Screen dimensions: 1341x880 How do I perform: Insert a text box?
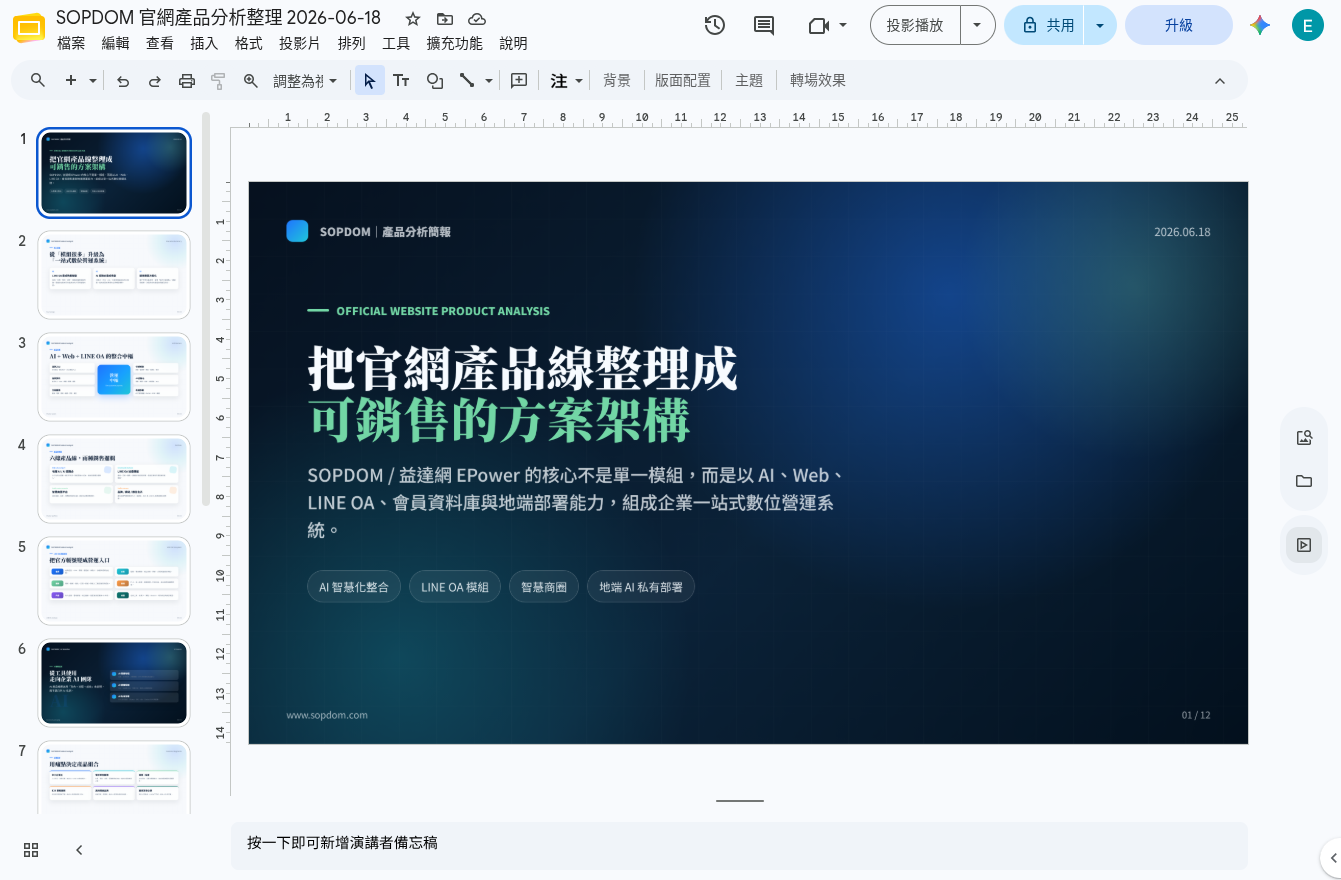(401, 81)
